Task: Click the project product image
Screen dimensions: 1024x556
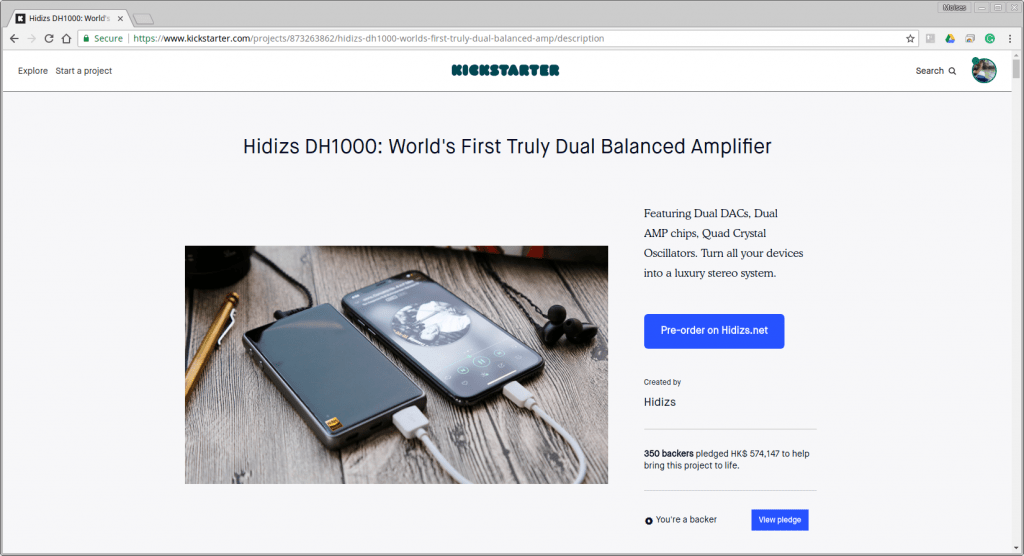Action: coord(396,365)
